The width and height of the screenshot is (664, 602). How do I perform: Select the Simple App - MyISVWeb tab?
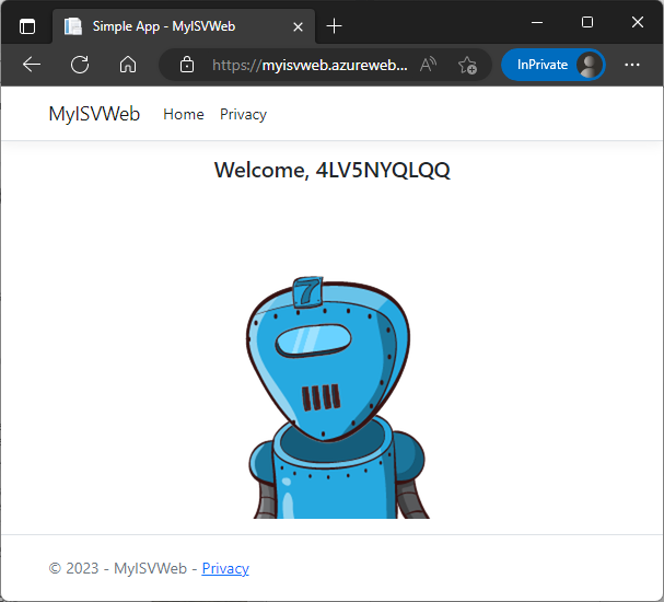coord(184,27)
